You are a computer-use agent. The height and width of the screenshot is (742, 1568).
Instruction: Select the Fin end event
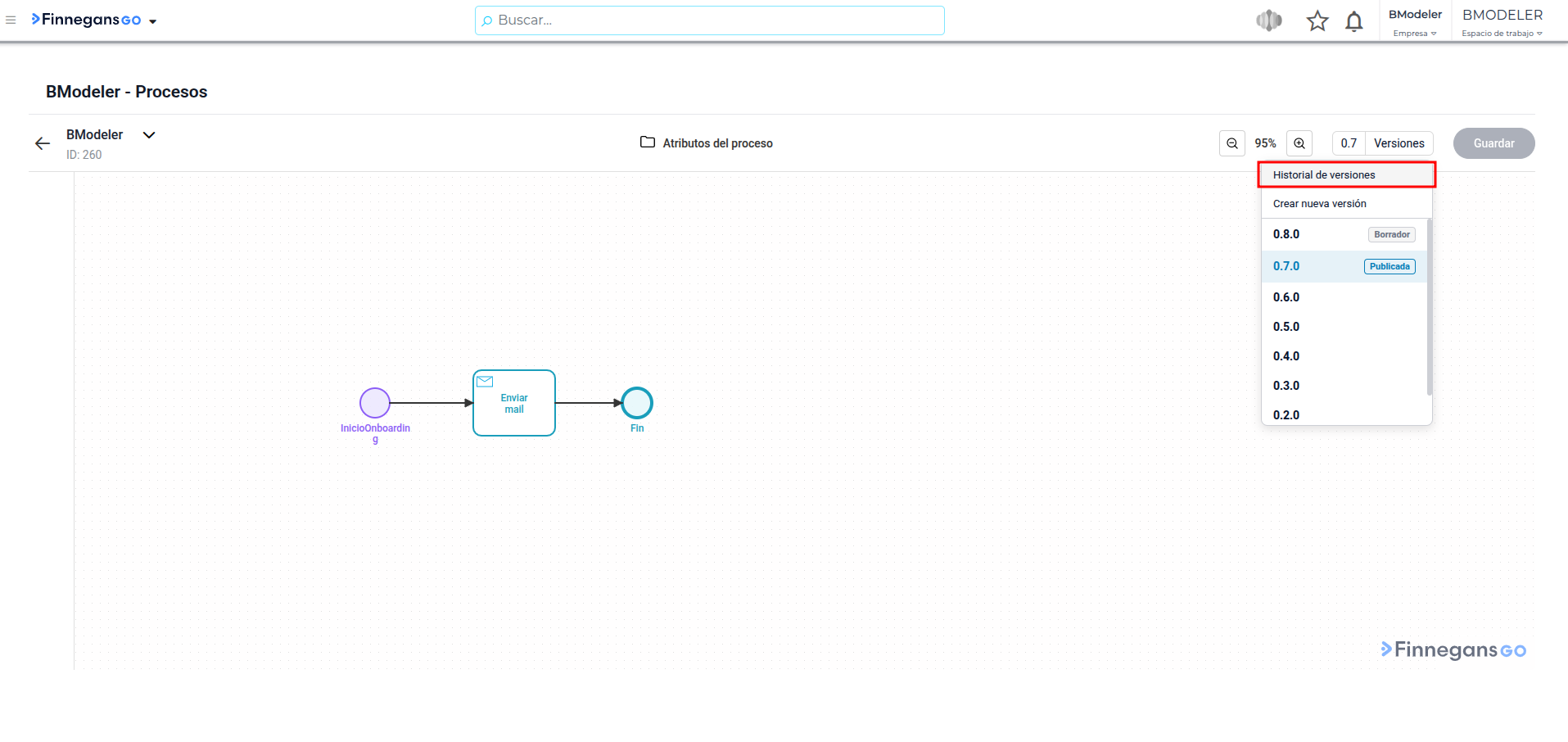[x=637, y=403]
